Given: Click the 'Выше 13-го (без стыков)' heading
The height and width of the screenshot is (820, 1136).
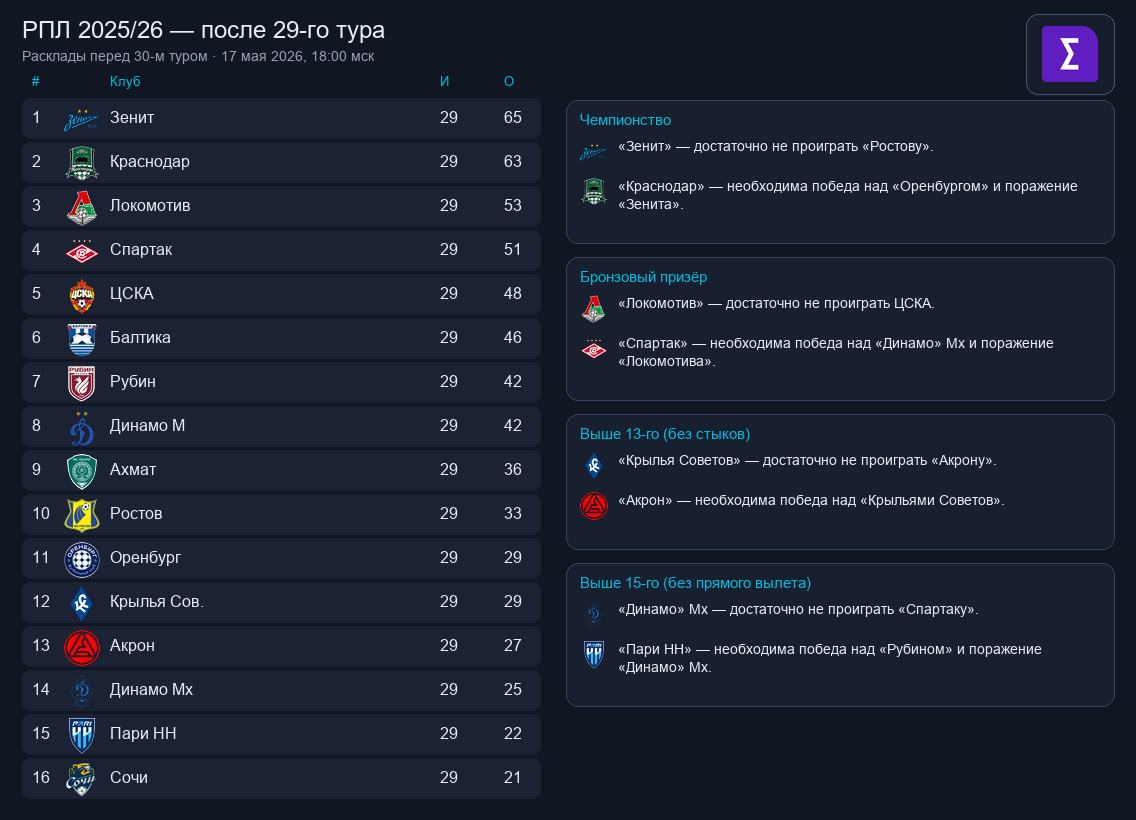Looking at the screenshot, I should coord(664,435).
